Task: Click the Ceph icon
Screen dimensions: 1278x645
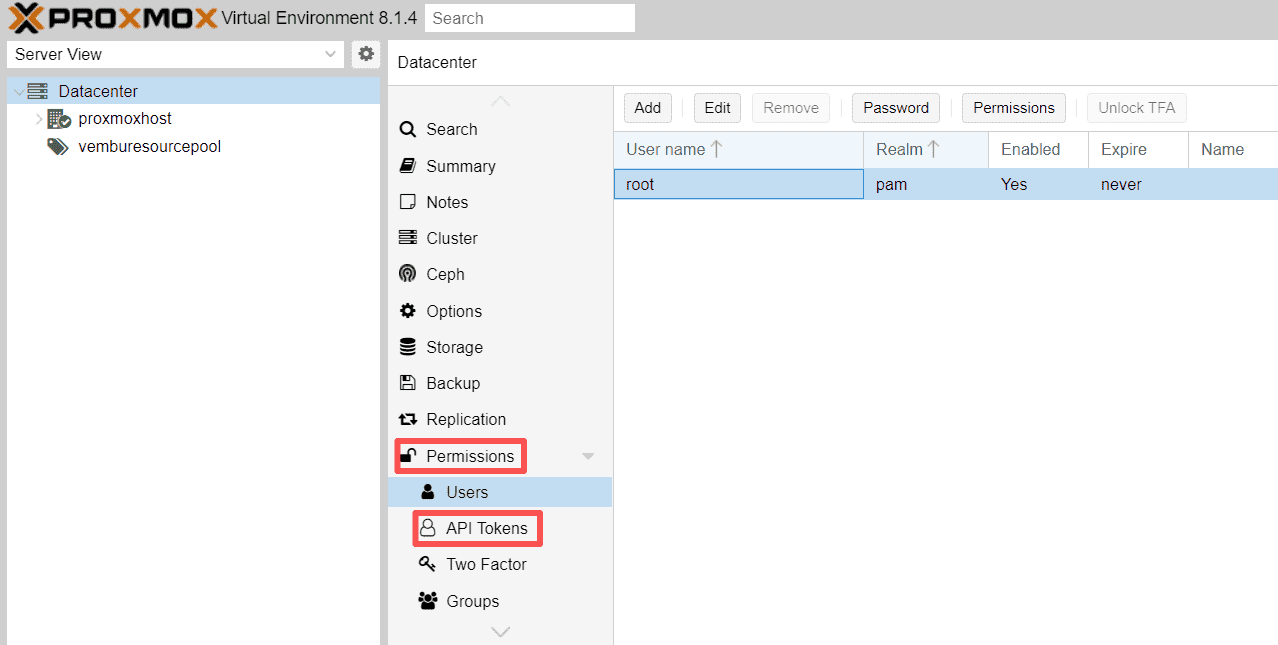Action: pyautogui.click(x=407, y=274)
